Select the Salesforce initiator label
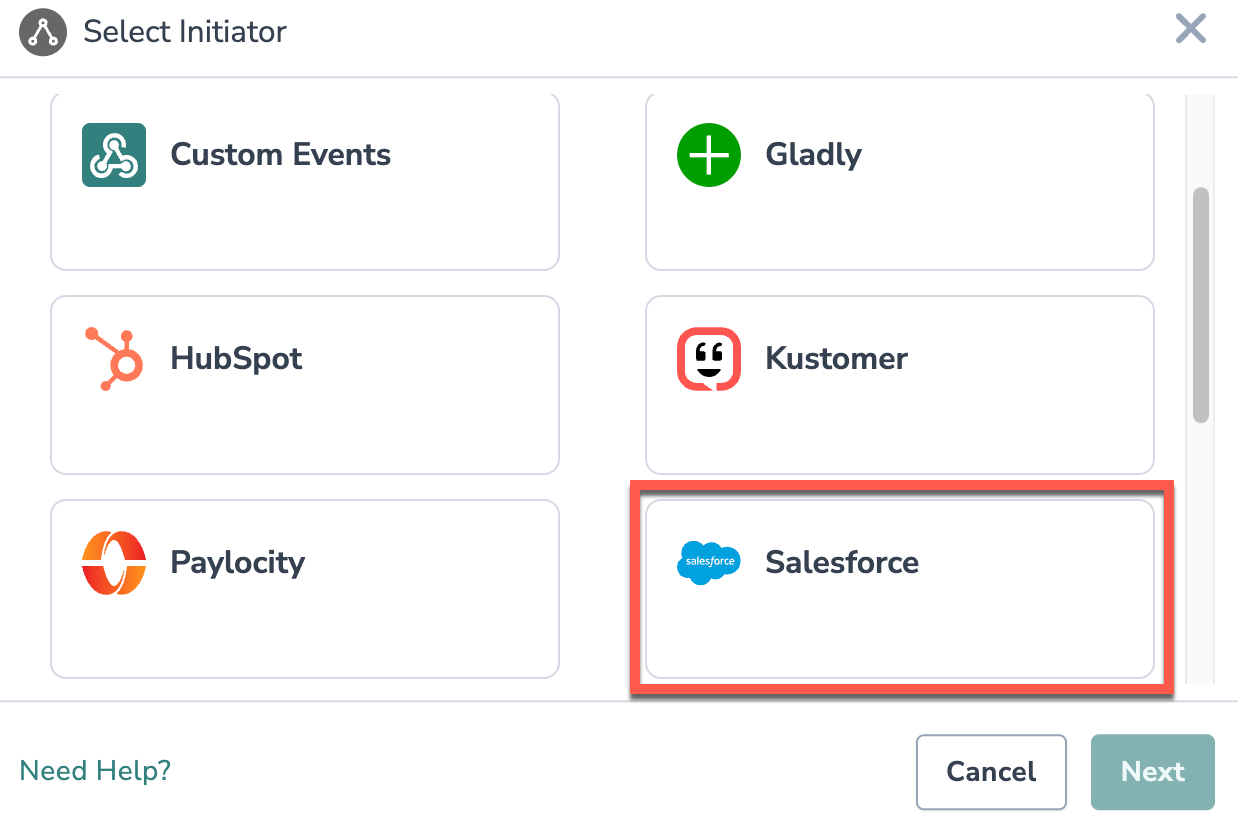 841,562
